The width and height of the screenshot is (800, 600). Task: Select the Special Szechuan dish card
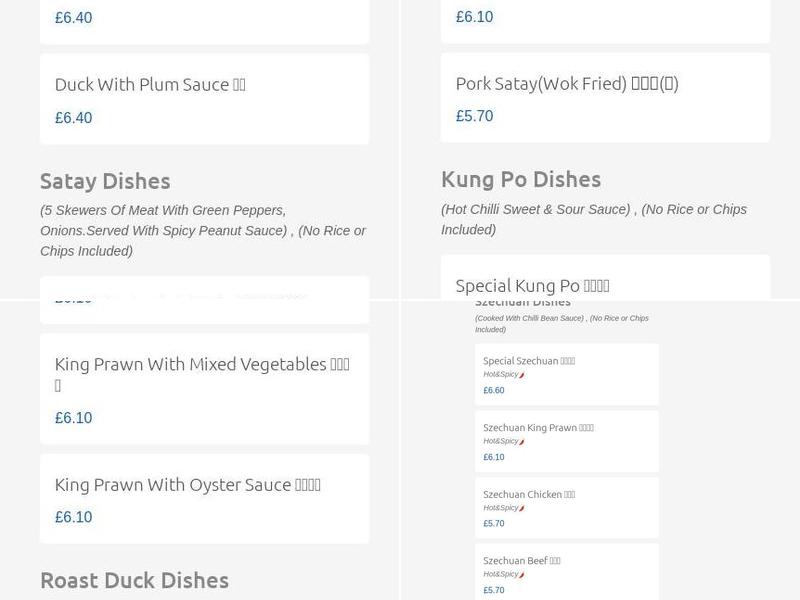click(x=566, y=373)
